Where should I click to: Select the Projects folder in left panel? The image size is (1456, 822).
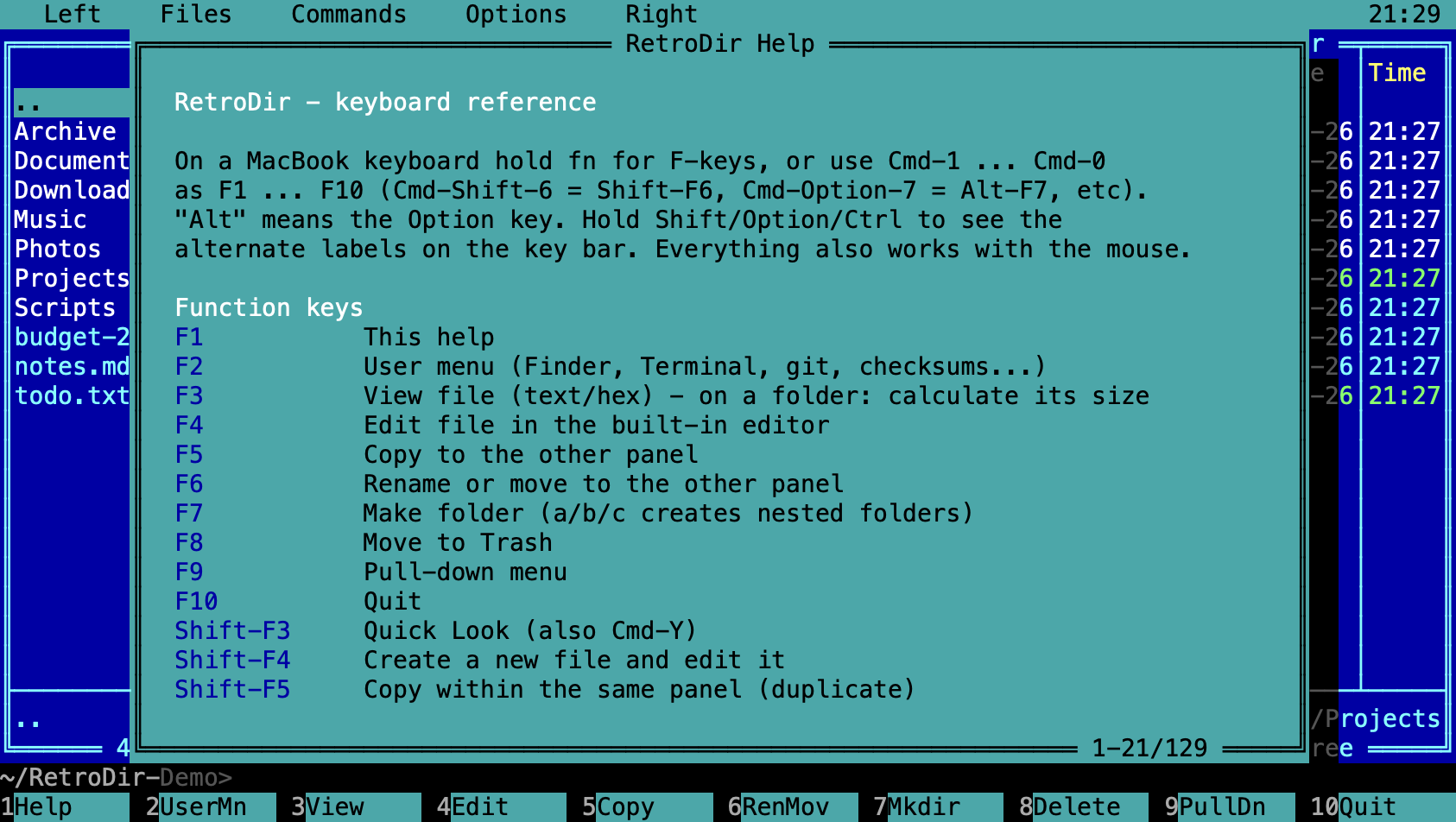pyautogui.click(x=72, y=279)
